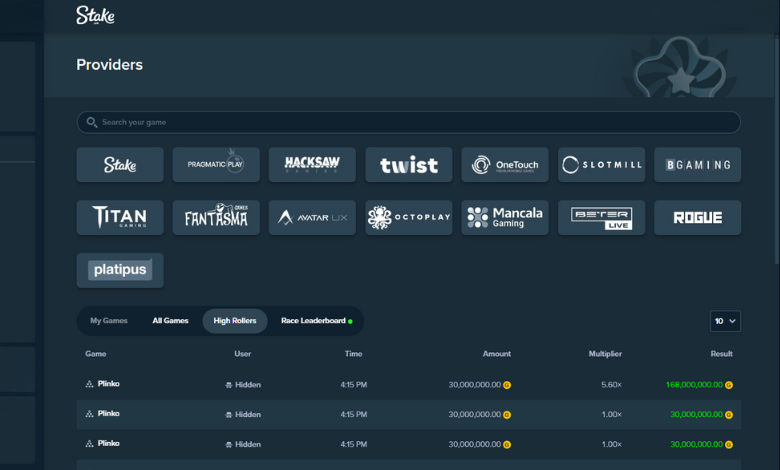Viewport: 780px width, 470px height.
Task: Switch to the My Games tab
Action: [x=109, y=321]
